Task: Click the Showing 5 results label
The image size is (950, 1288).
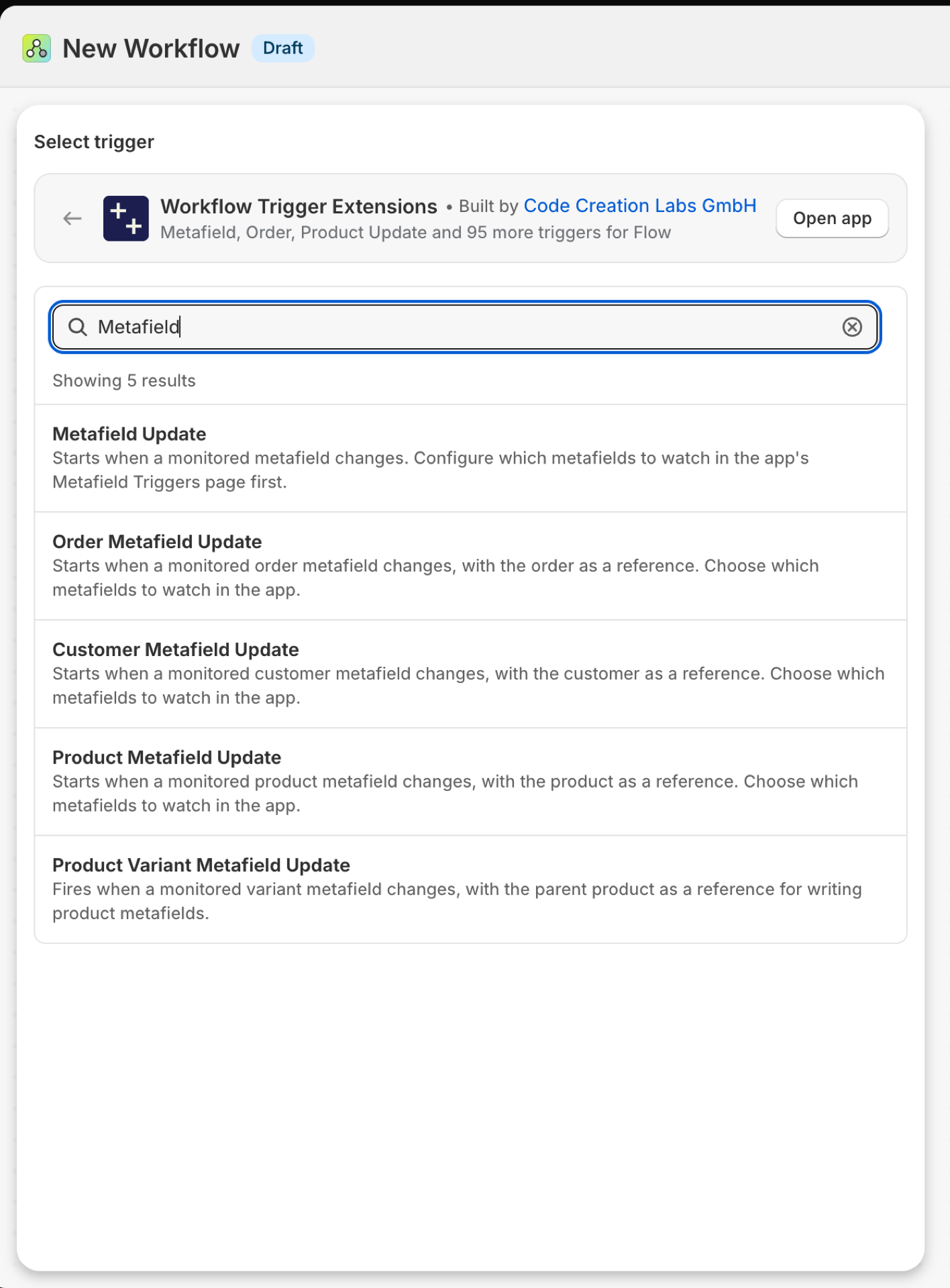Action: [x=124, y=380]
